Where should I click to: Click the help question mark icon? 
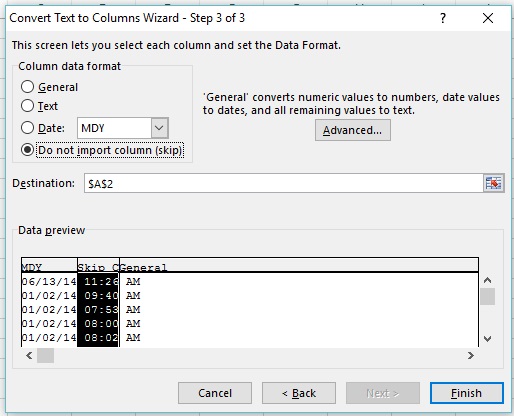(x=443, y=18)
